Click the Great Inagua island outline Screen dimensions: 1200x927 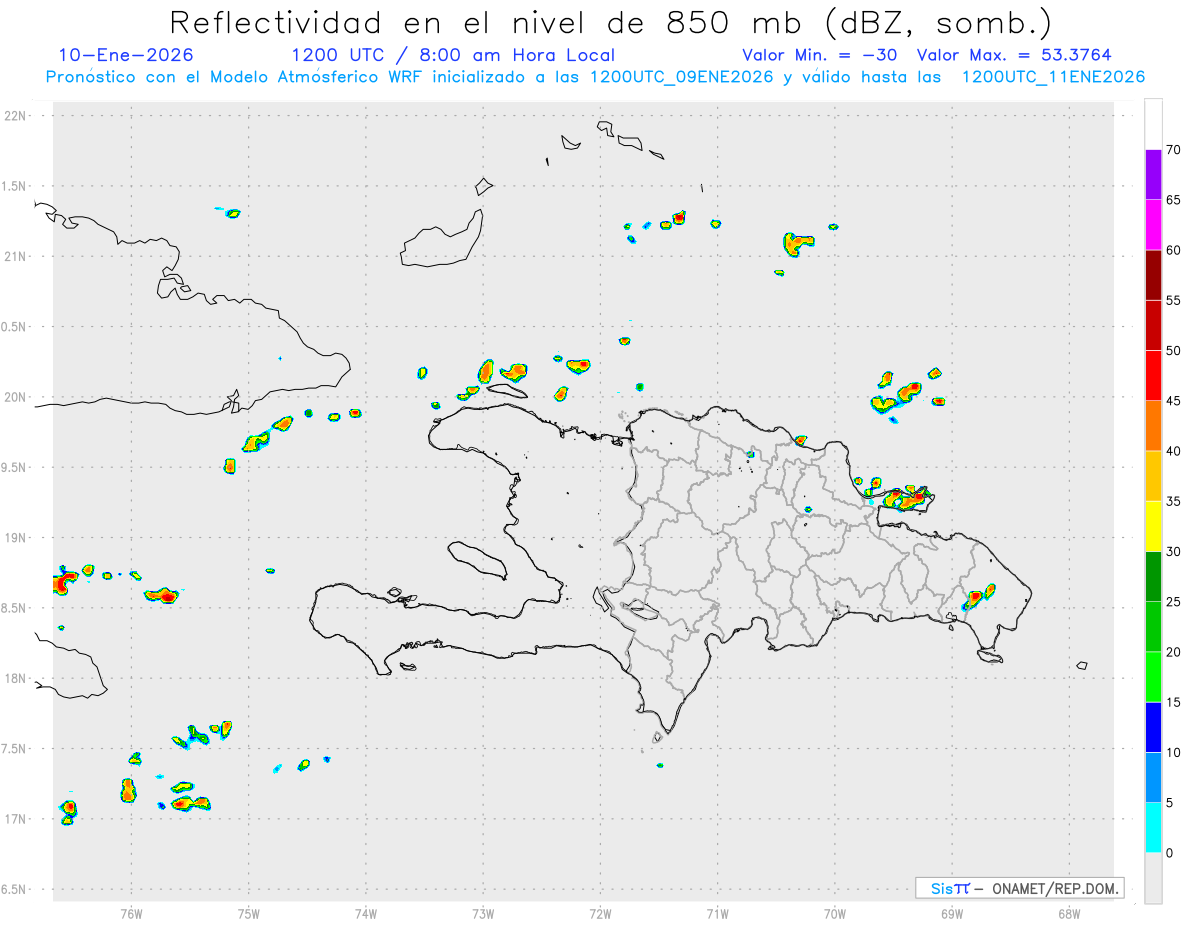(x=442, y=239)
